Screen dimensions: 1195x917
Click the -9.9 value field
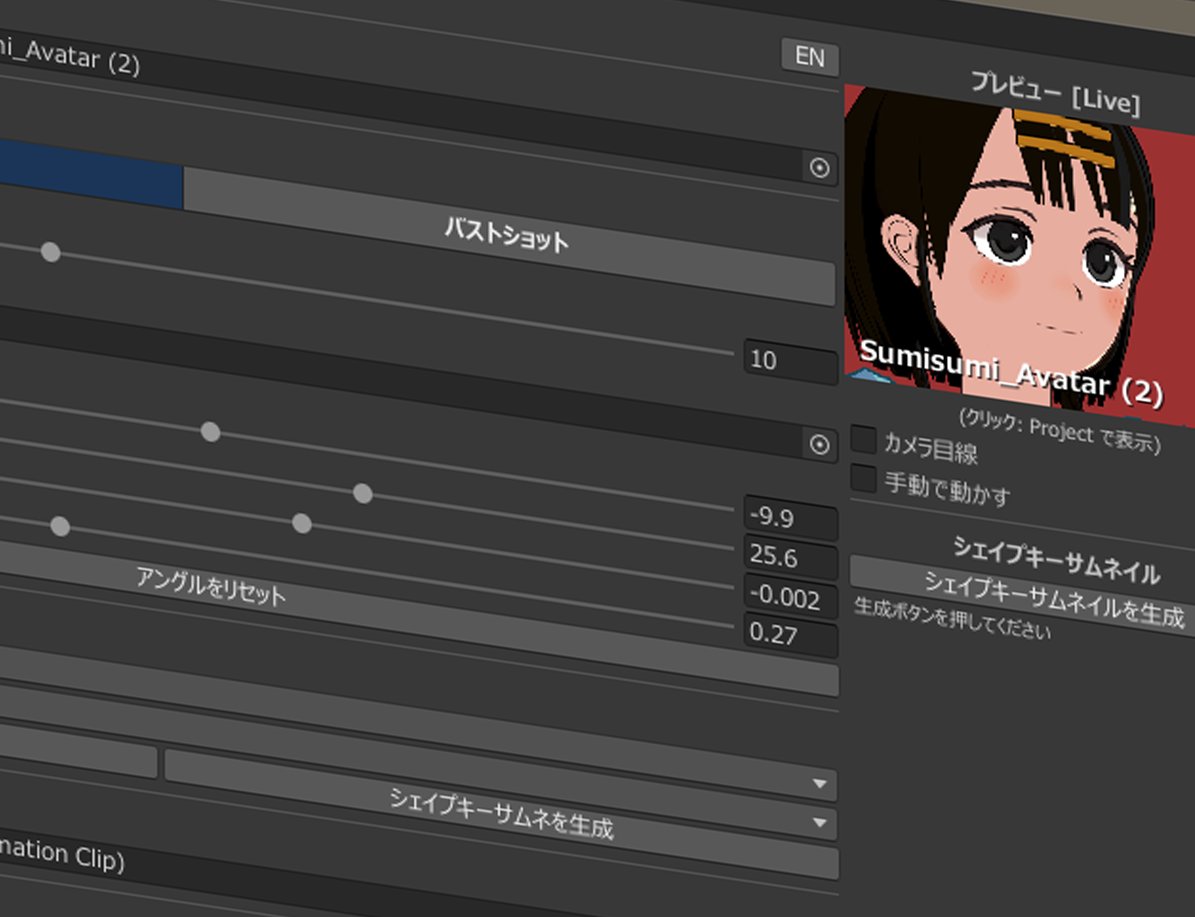pyautogui.click(x=790, y=517)
